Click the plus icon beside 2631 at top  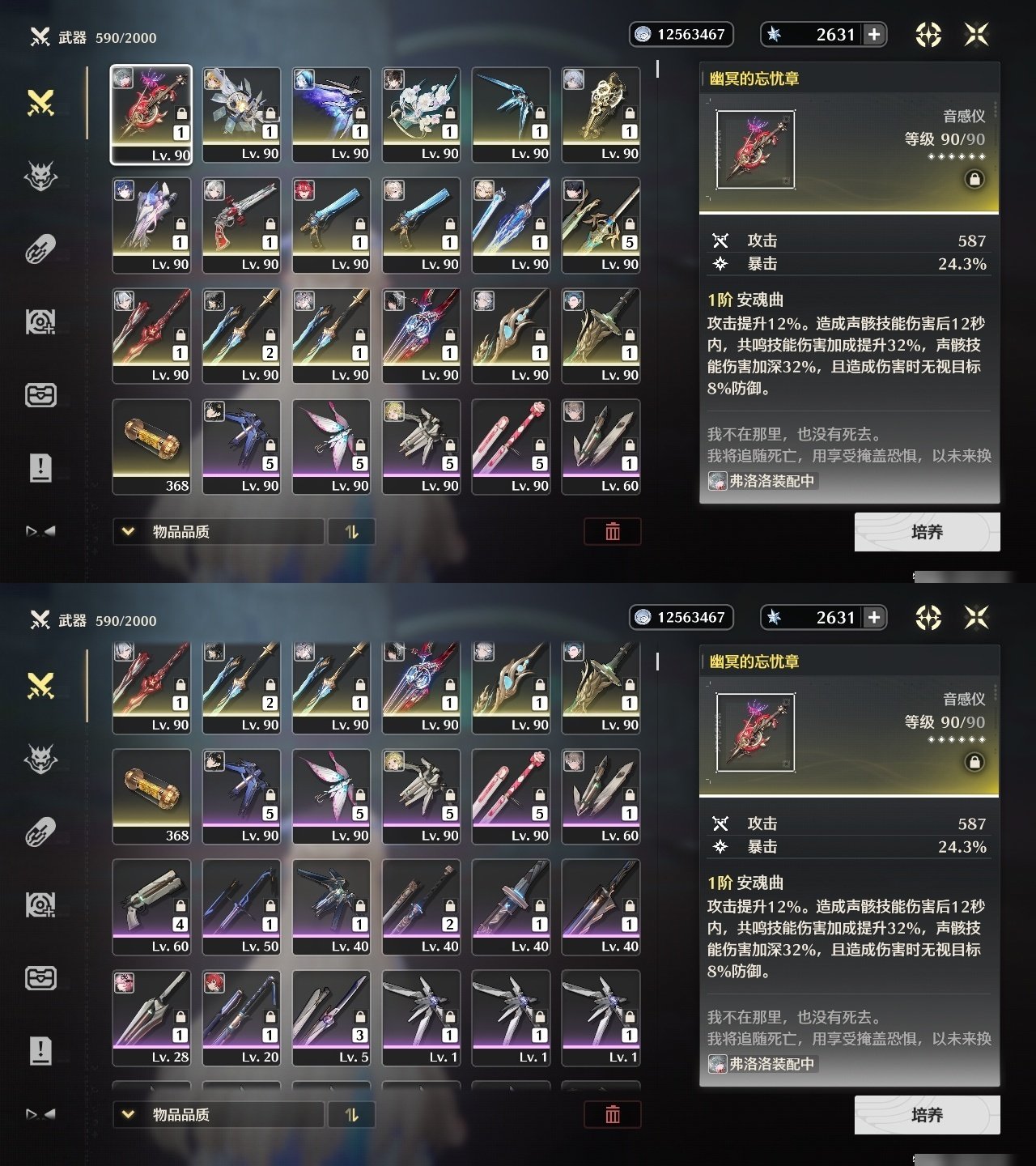click(874, 34)
